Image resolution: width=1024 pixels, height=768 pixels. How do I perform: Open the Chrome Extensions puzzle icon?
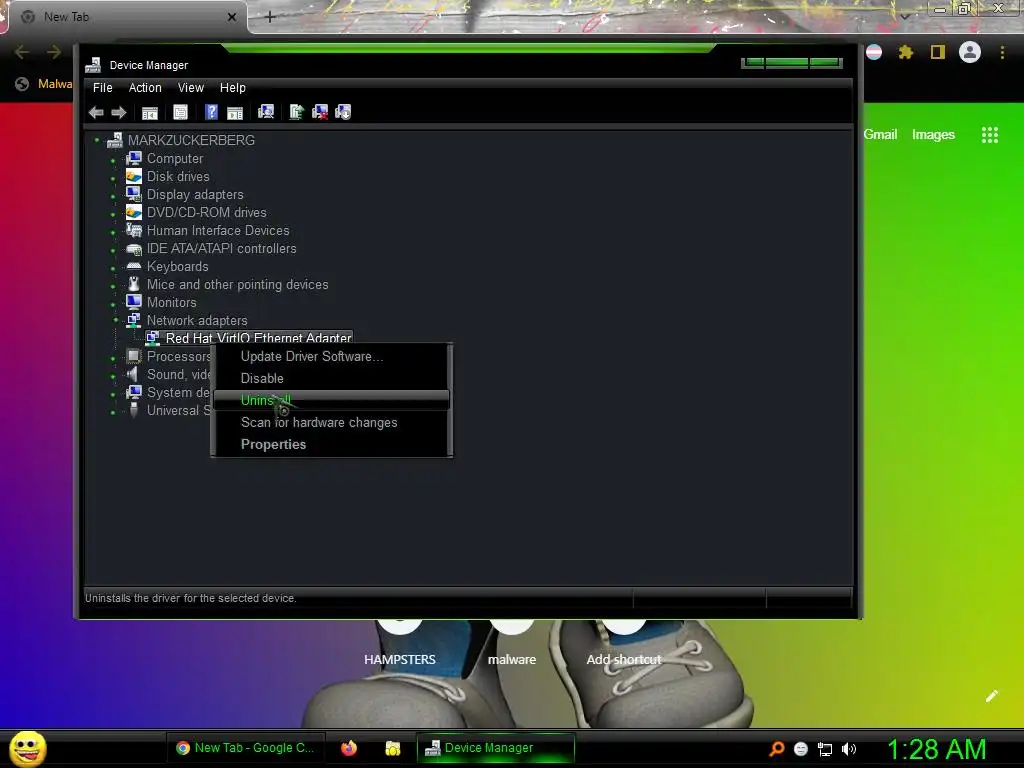(x=905, y=52)
